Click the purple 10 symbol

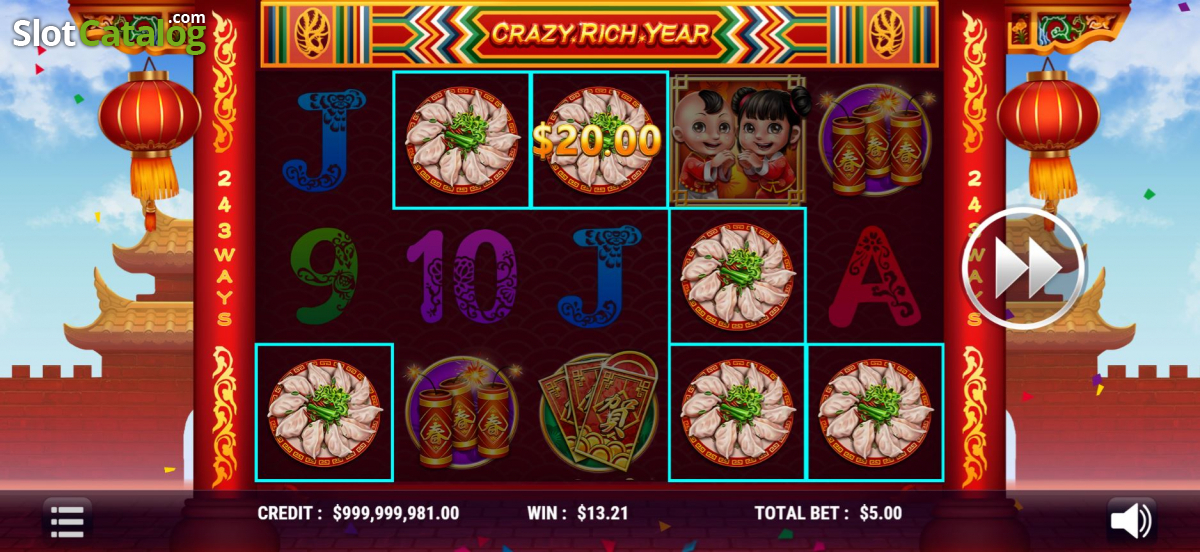click(461, 276)
